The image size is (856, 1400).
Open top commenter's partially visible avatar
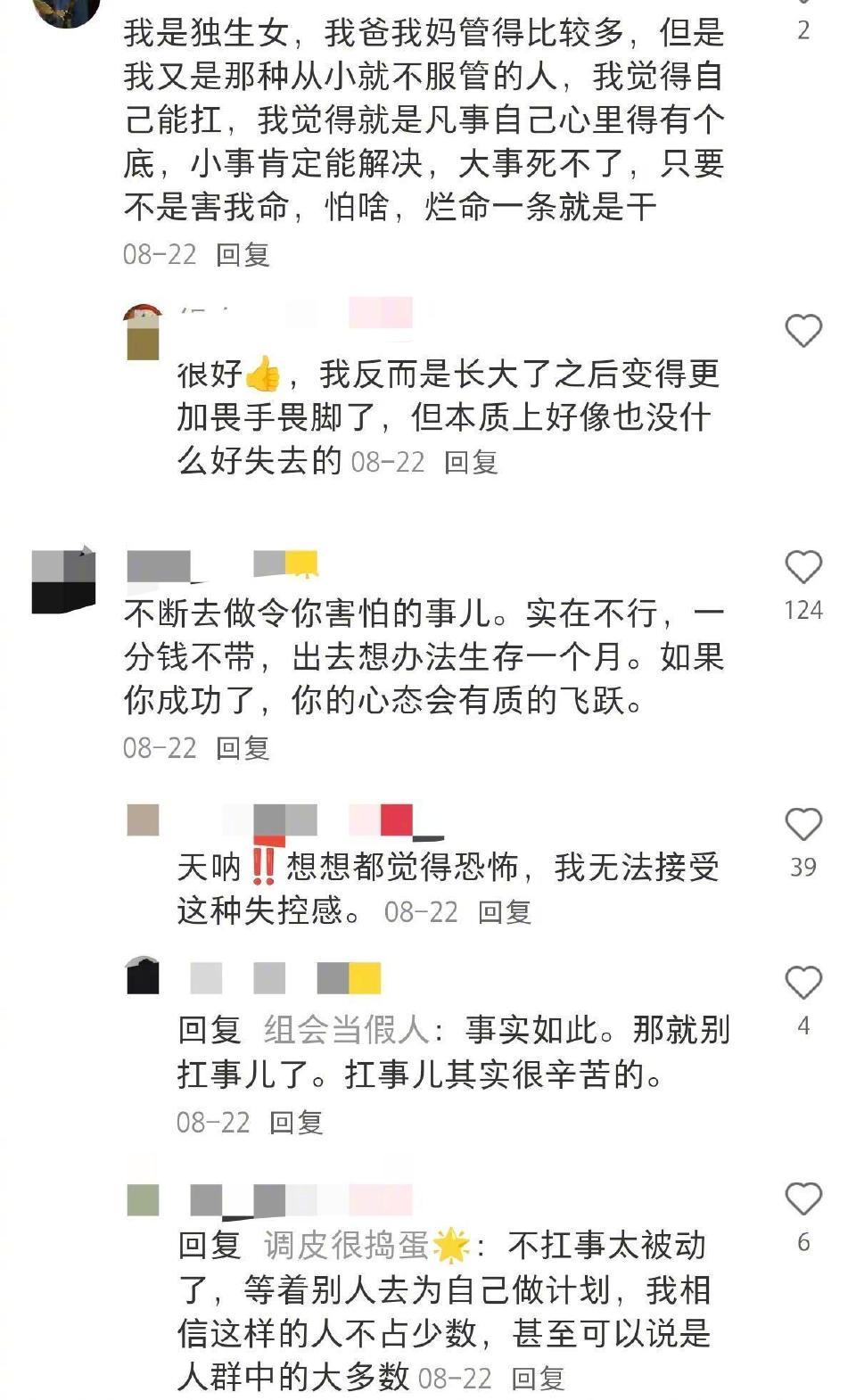click(67, 12)
